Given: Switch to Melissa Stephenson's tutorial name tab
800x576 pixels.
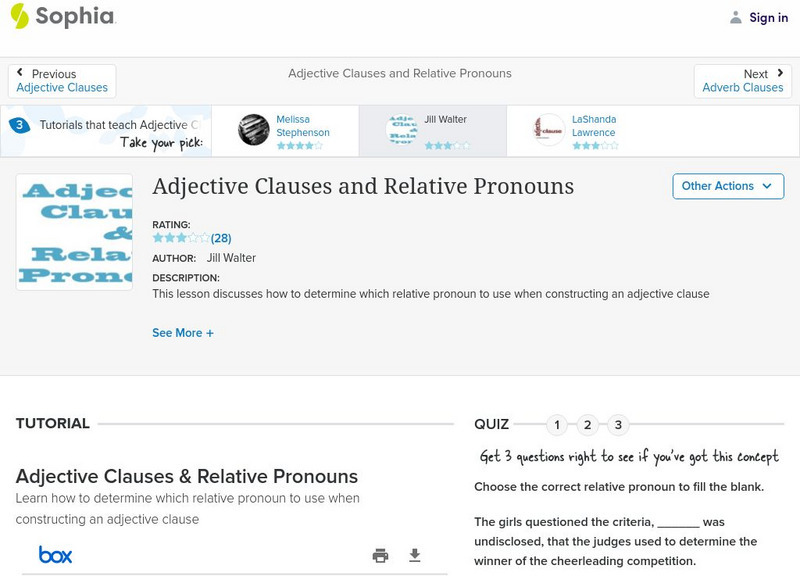Looking at the screenshot, I should (x=302, y=126).
